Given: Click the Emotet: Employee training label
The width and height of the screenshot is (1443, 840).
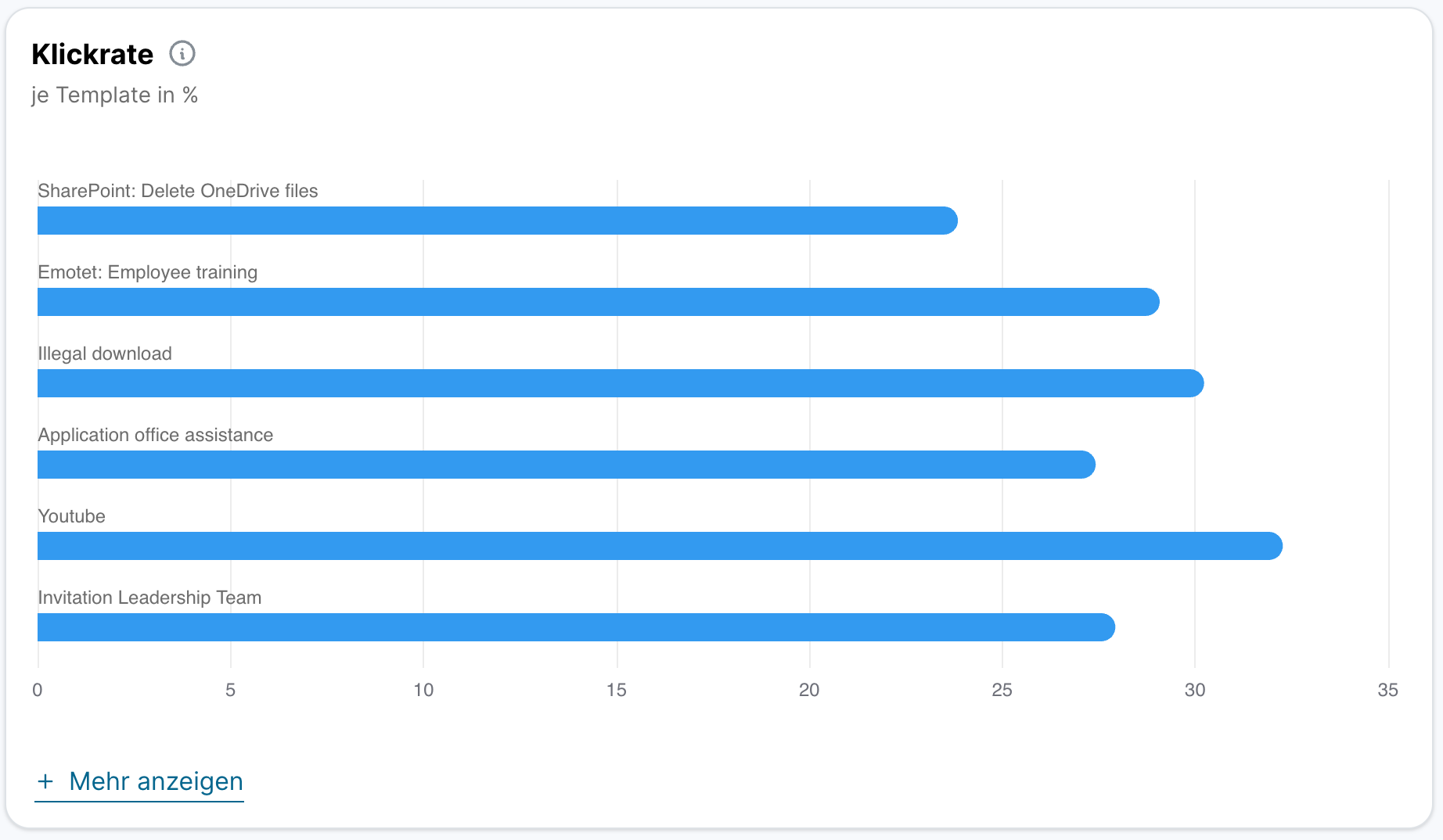Looking at the screenshot, I should 147,272.
